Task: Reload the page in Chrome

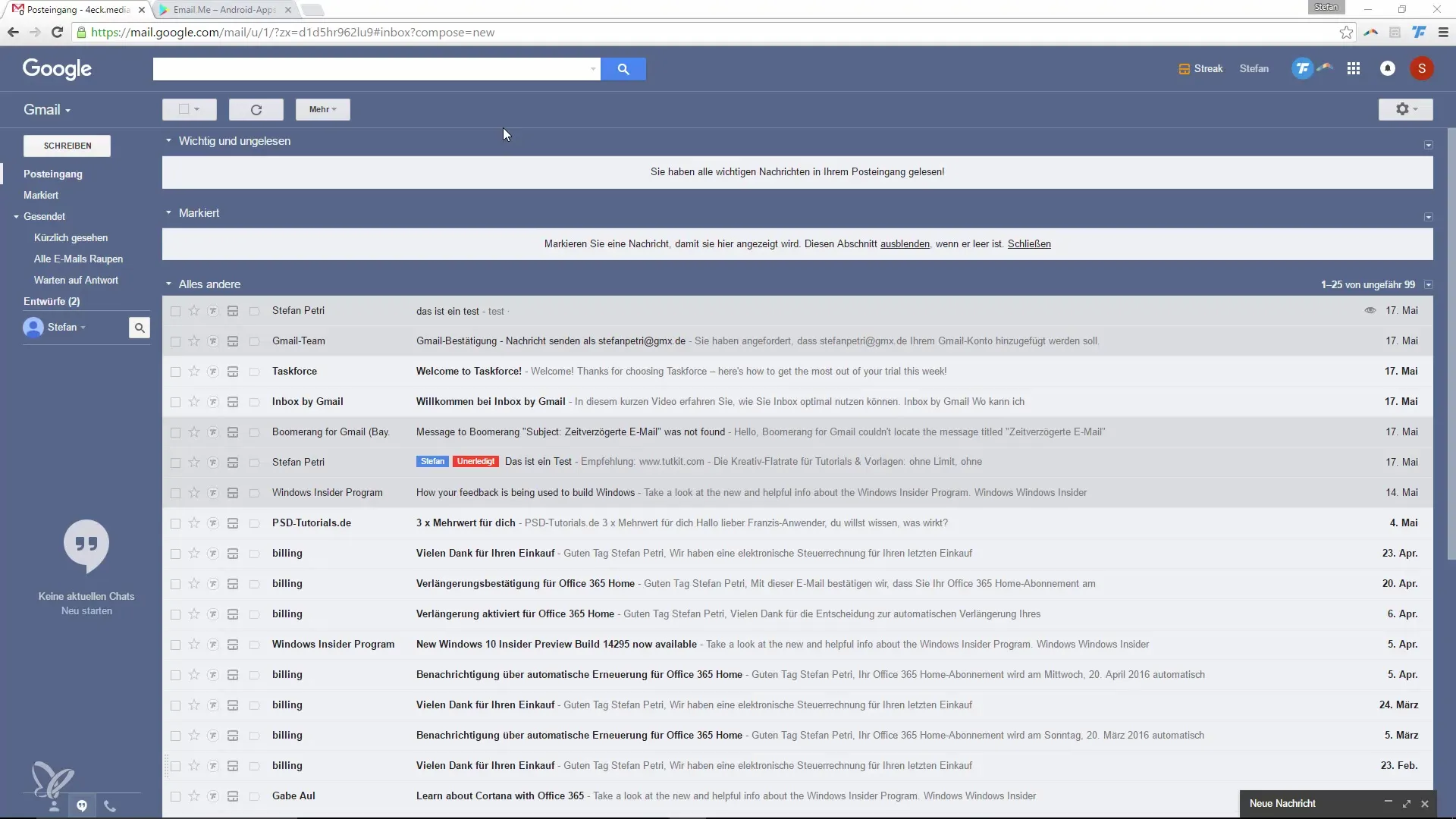Action: (57, 32)
